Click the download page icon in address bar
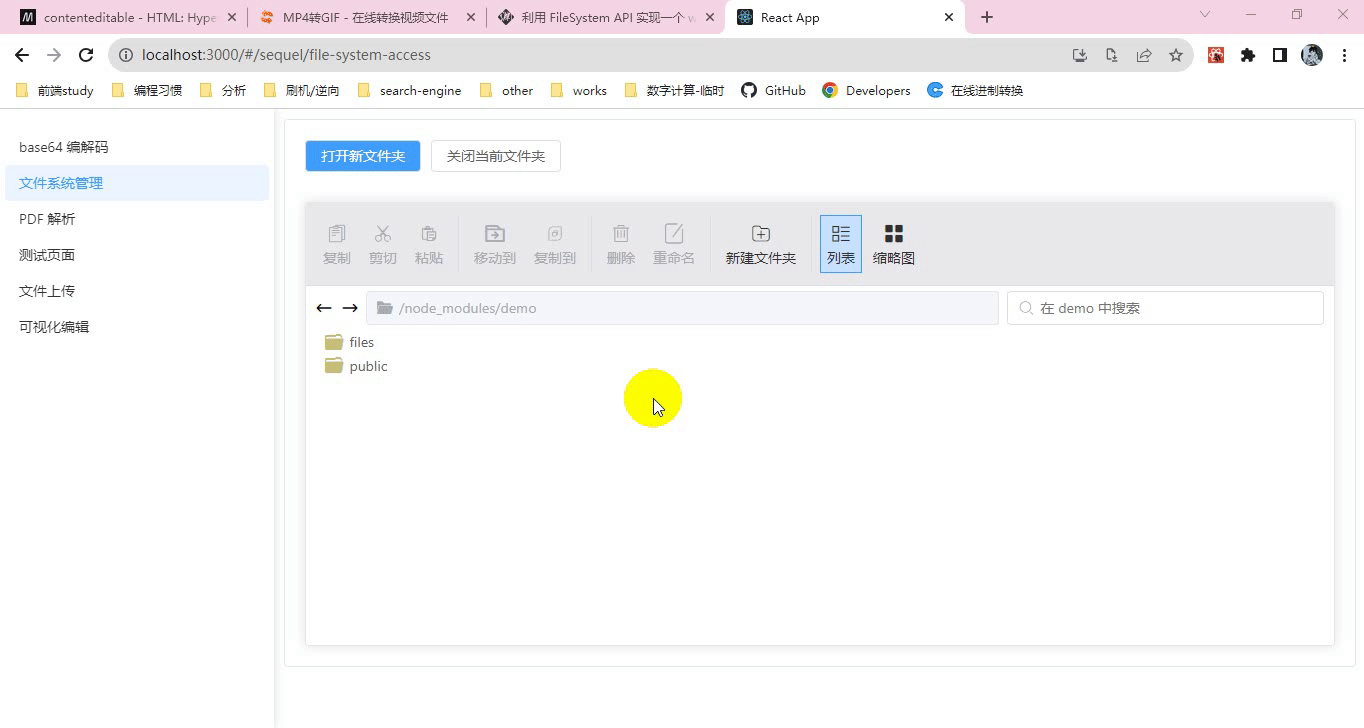Image resolution: width=1364 pixels, height=728 pixels. pyautogui.click(x=1112, y=56)
